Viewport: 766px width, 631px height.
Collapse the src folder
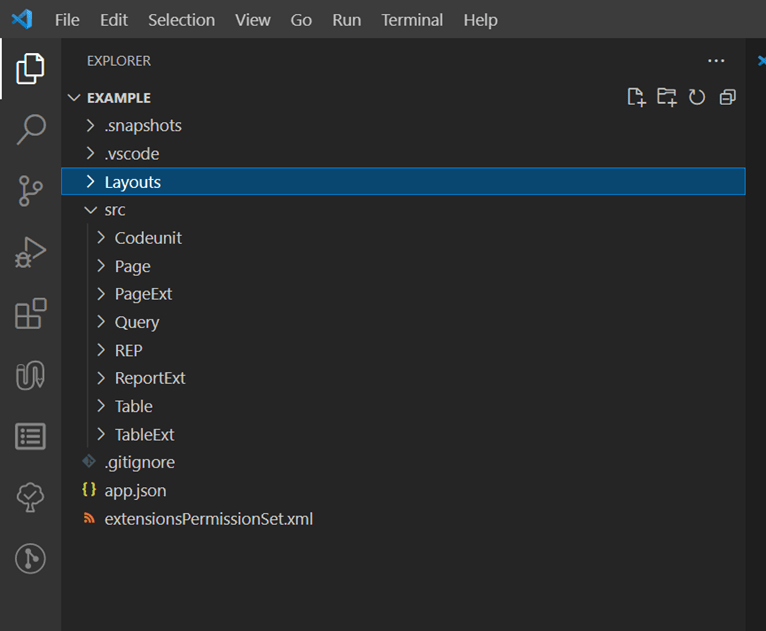[x=114, y=210]
